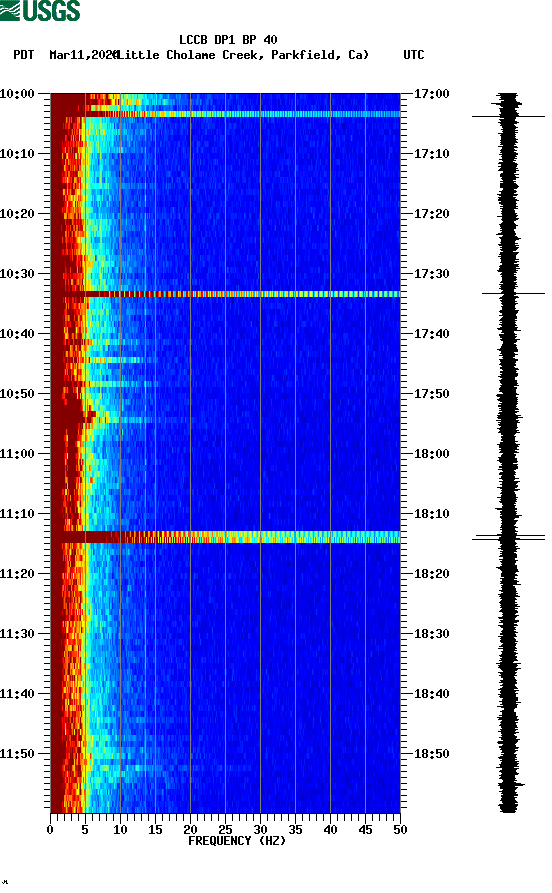Click the 'UTC' timezone label
This screenshot has width=552, height=893.
tap(414, 55)
